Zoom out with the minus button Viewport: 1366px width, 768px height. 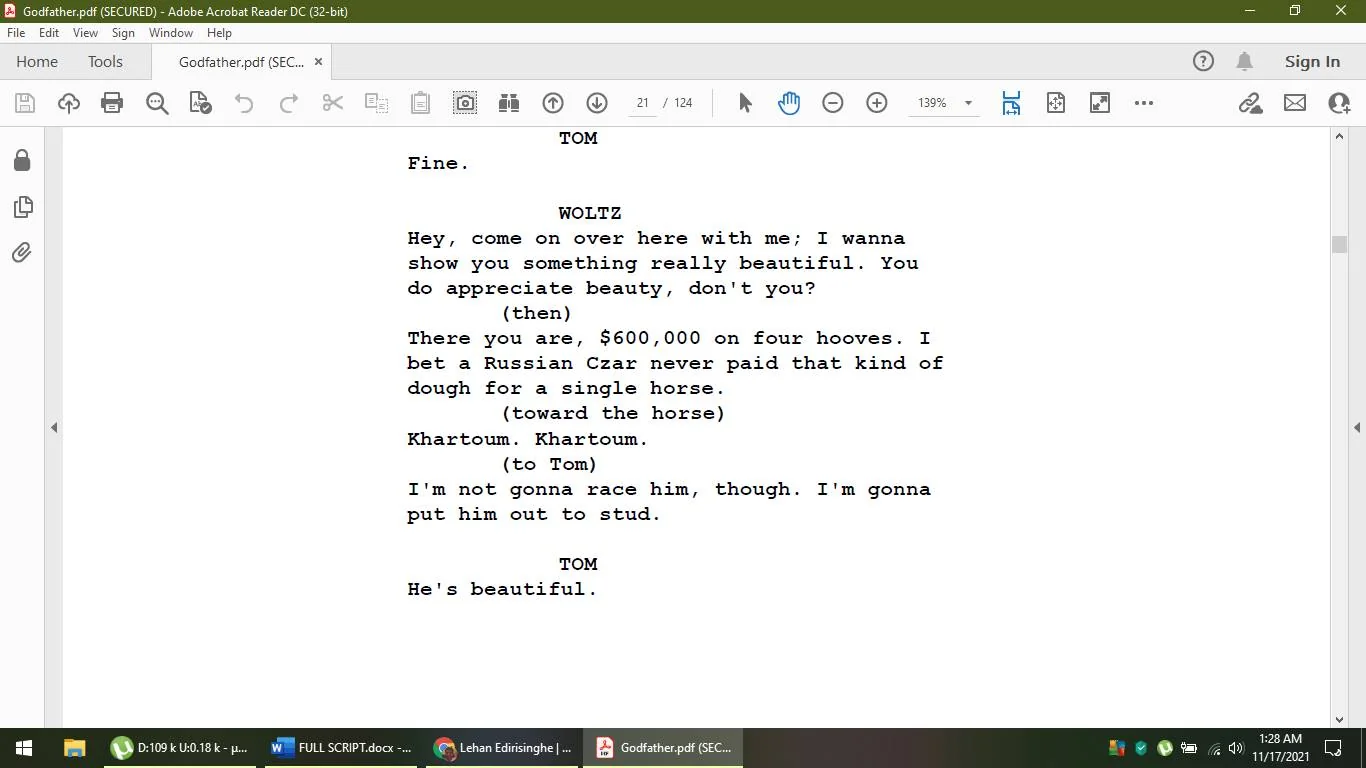833,103
